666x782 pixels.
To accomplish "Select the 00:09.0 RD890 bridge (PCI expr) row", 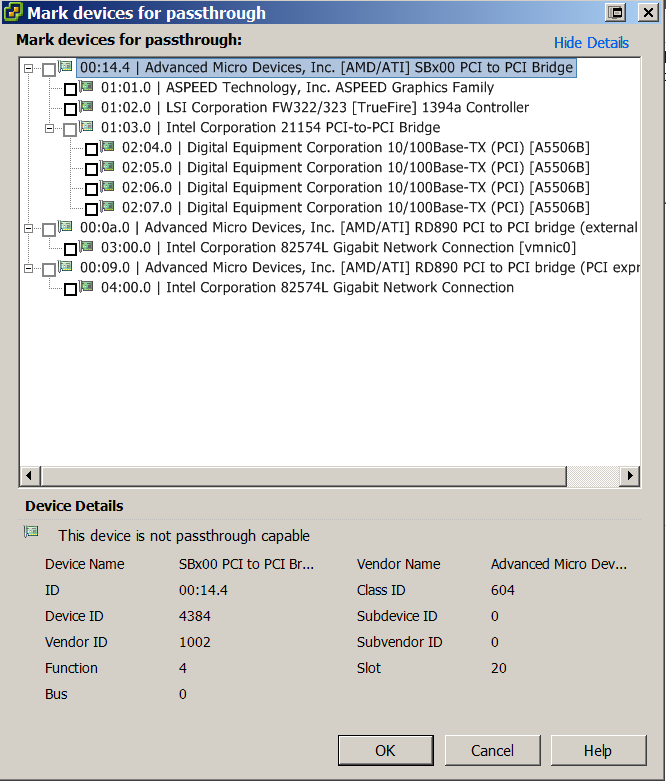I will (359, 267).
